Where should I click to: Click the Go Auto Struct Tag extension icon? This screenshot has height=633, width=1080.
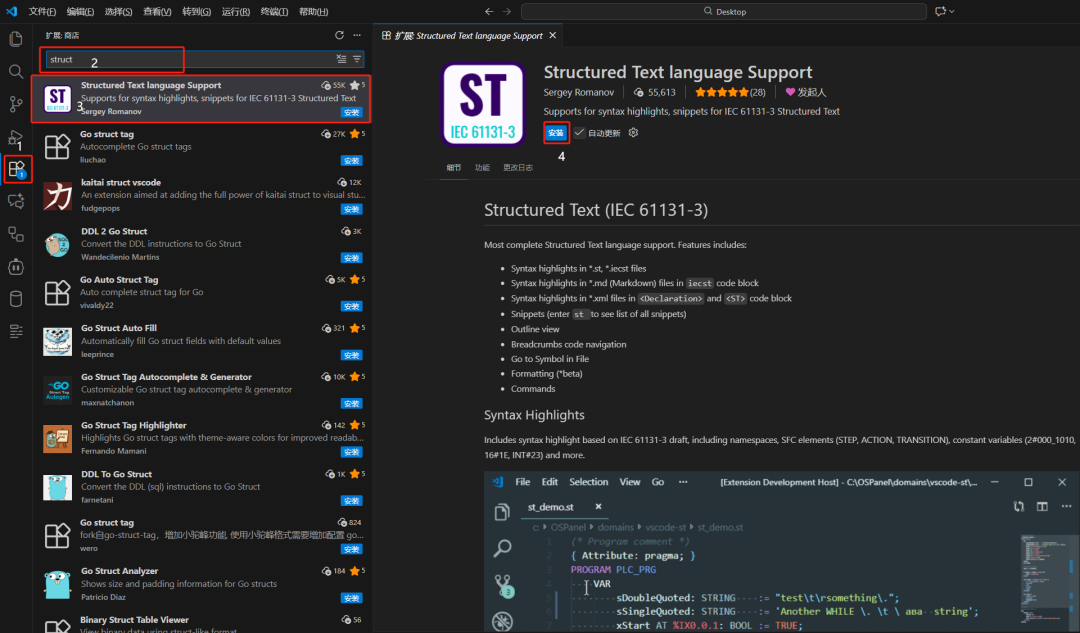[57, 293]
